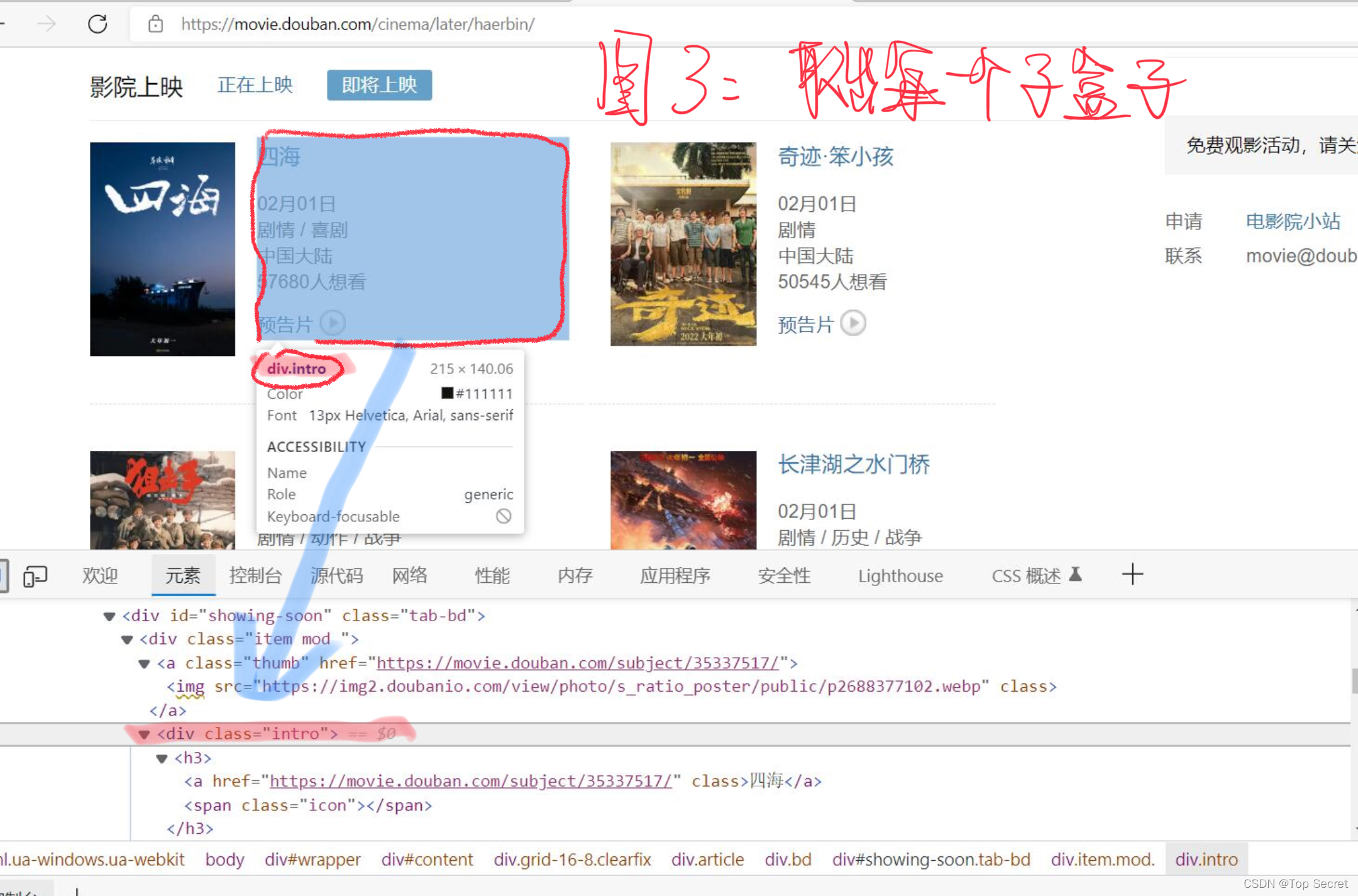Collapse the div class intro node
This screenshot has height=896, width=1358.
point(145,734)
